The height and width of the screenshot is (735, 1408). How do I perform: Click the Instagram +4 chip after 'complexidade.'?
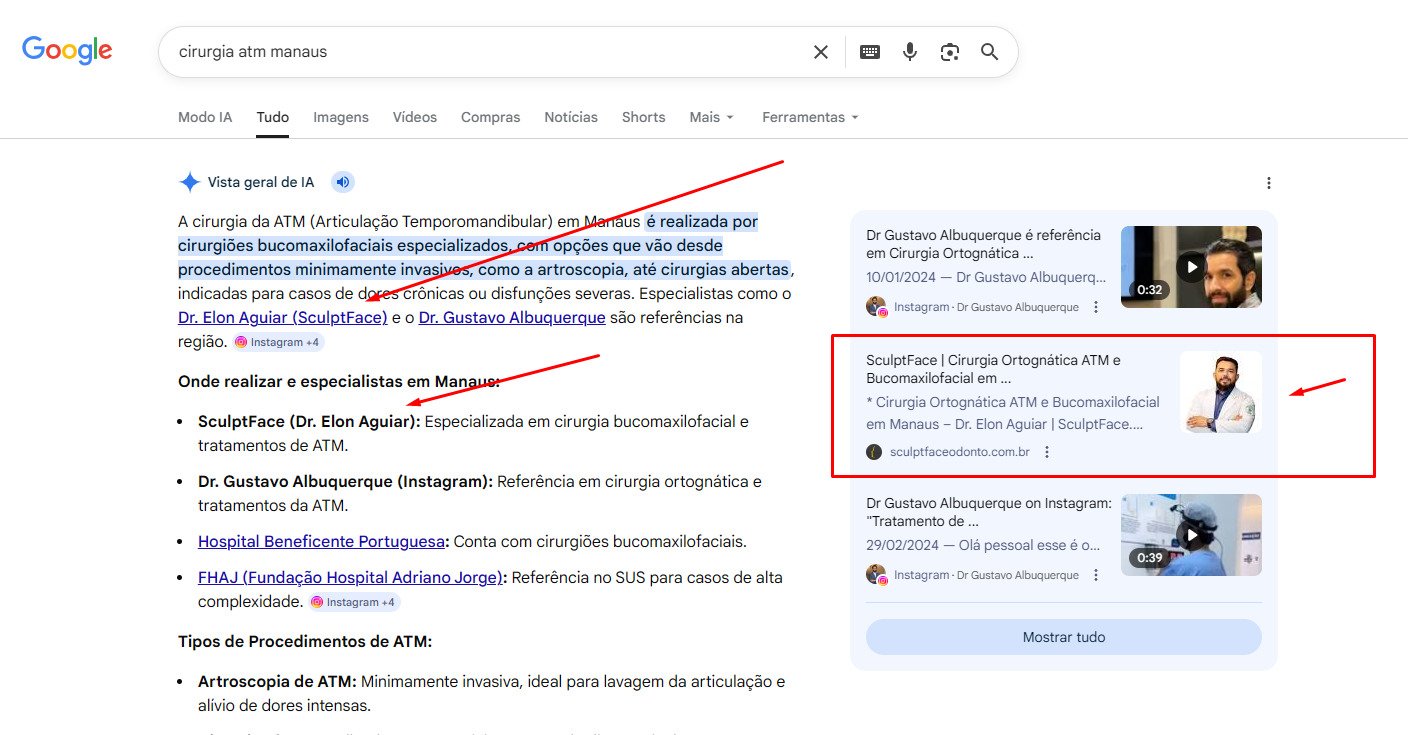[x=354, y=602]
